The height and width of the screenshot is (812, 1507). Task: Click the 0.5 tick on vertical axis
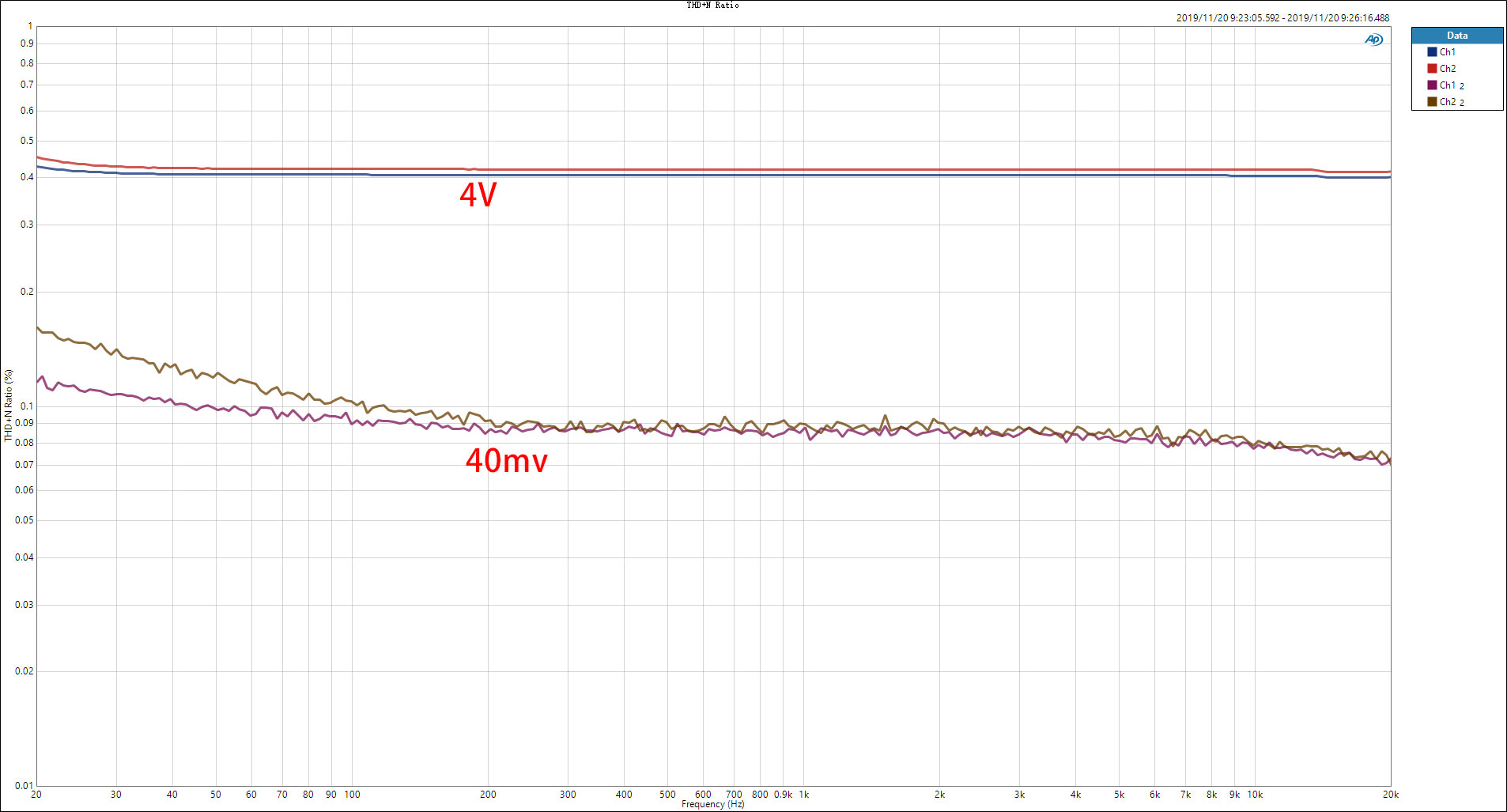(27, 141)
